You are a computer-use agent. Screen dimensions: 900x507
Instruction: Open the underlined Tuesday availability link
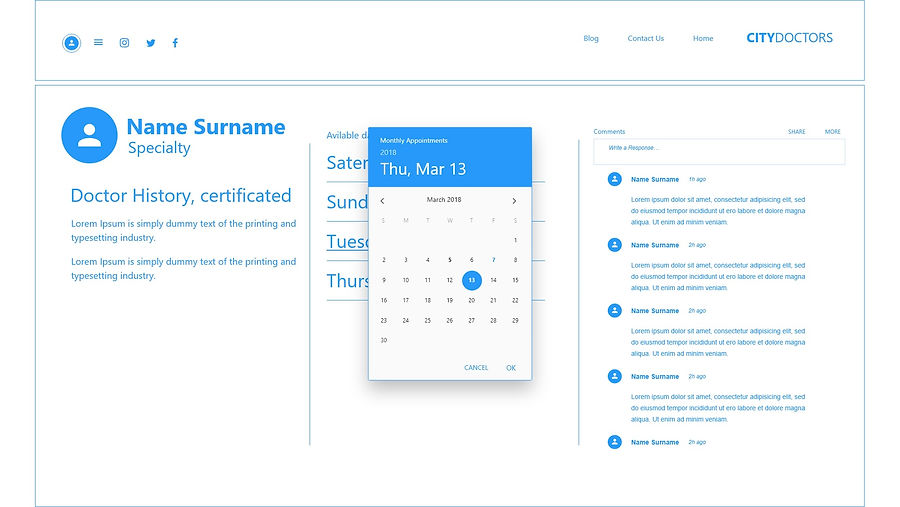pos(347,242)
